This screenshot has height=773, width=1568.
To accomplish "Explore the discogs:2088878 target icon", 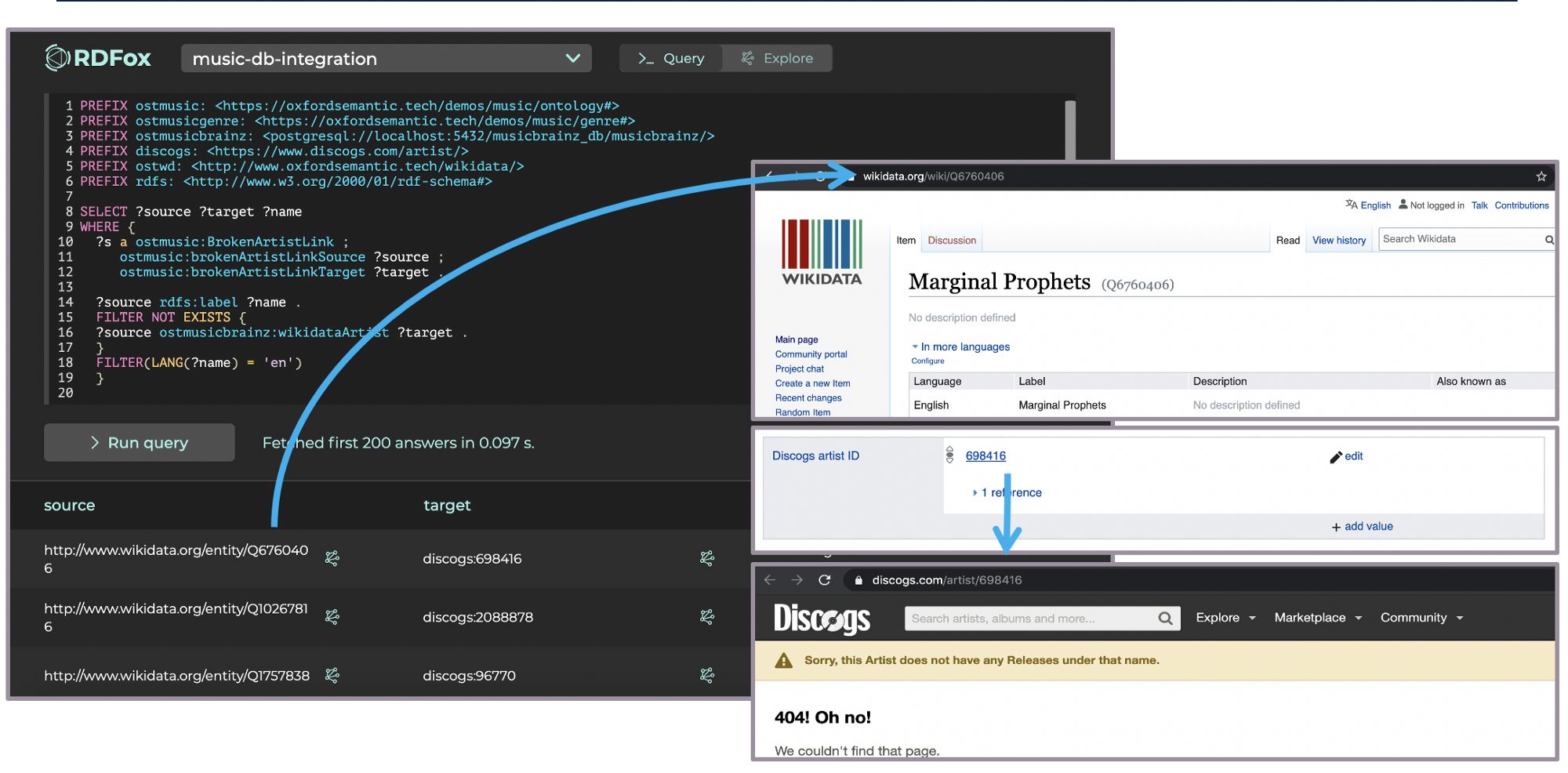I will 707,617.
